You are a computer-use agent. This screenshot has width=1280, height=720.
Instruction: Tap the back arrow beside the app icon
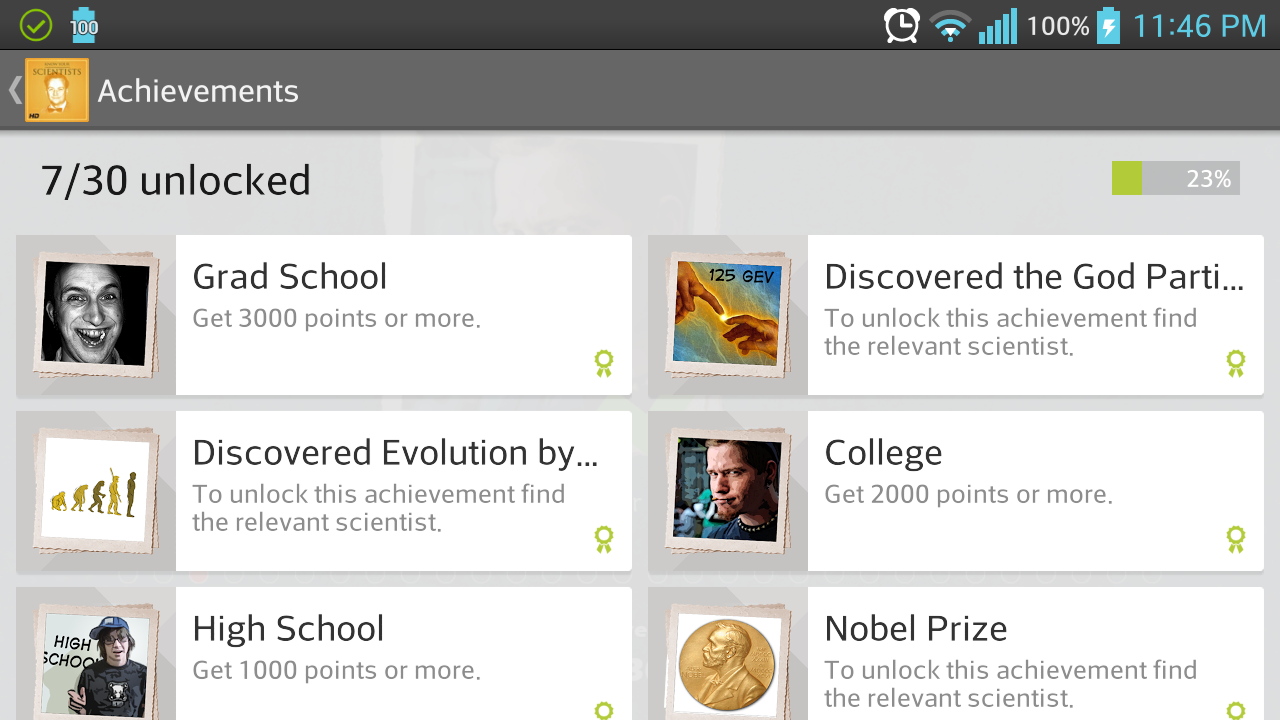[x=14, y=90]
